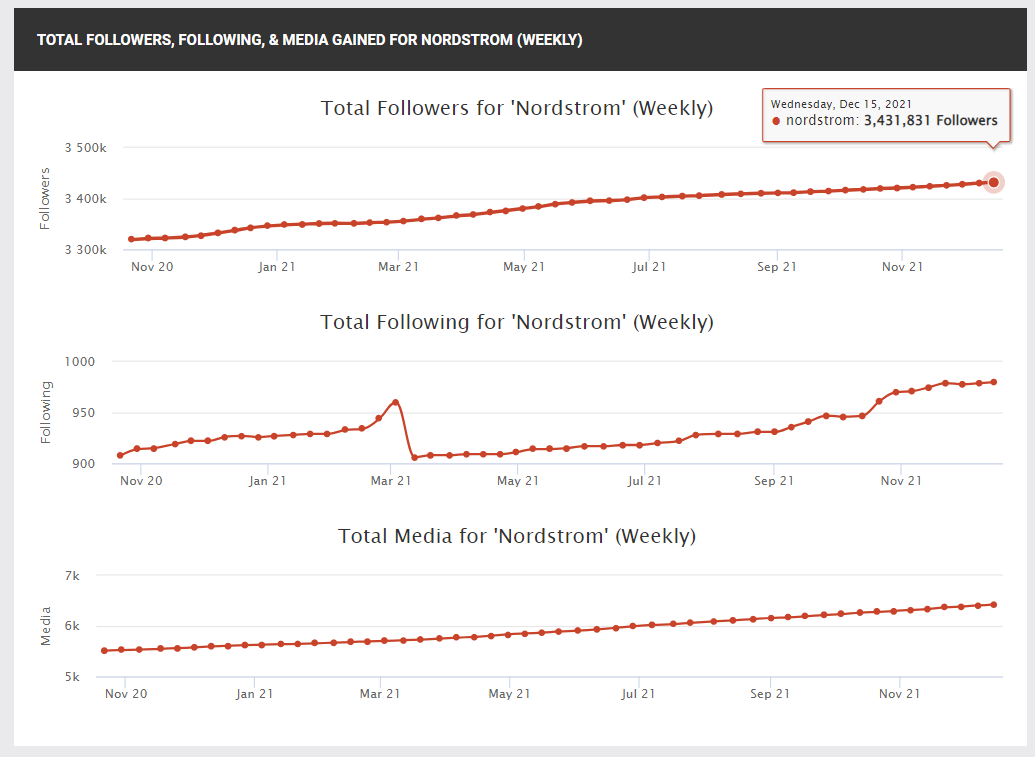Image resolution: width=1035 pixels, height=757 pixels.
Task: Click 'Jan 21' on the Following chart x-axis
Action: click(x=267, y=480)
